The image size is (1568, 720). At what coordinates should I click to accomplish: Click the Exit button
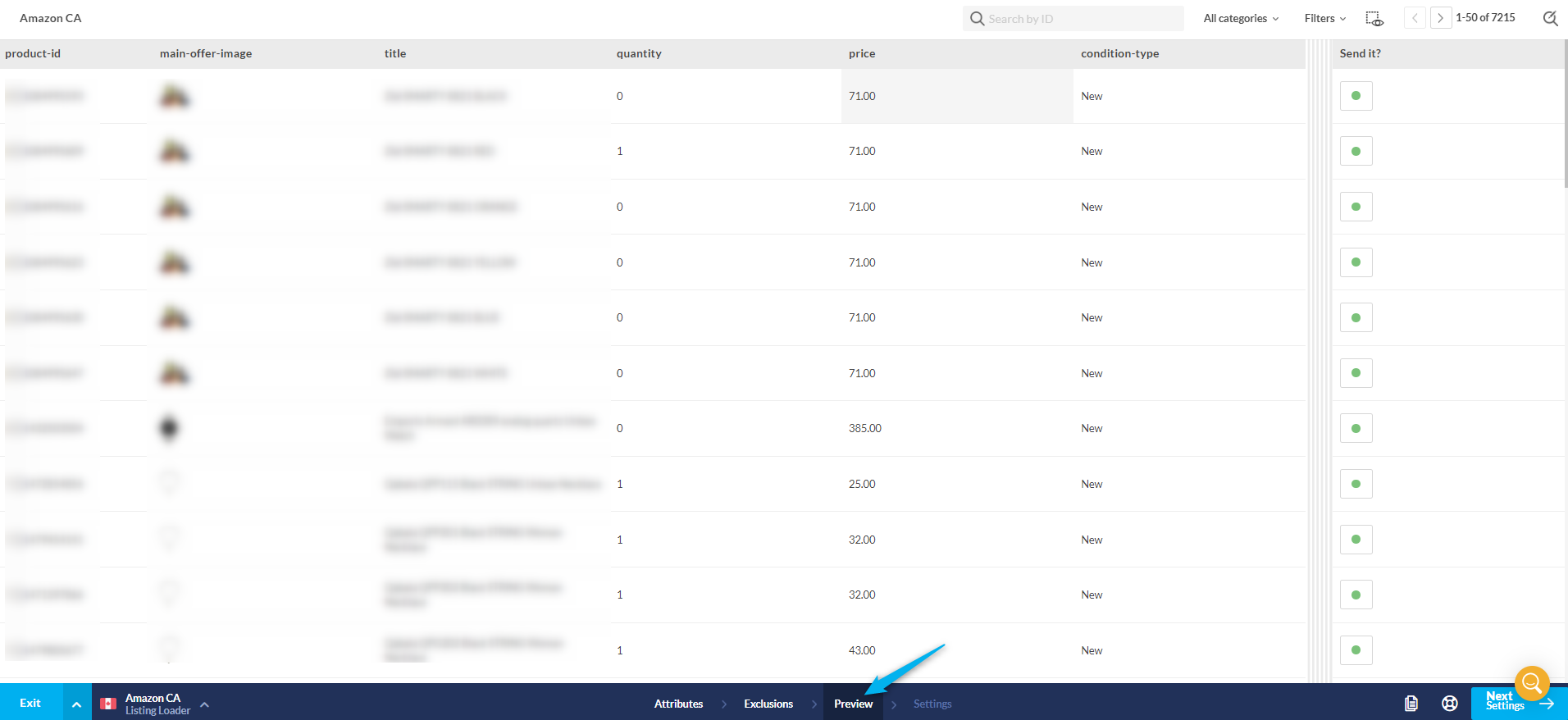pos(30,703)
